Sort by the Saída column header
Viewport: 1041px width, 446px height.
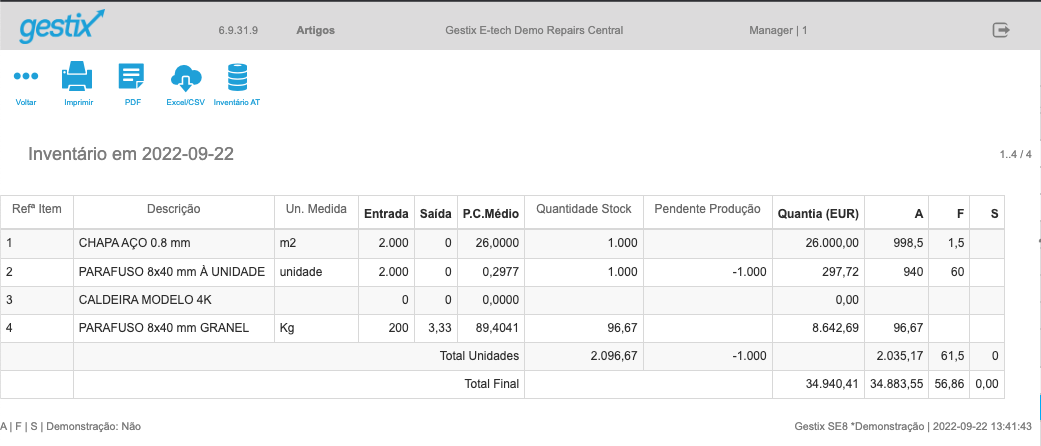click(x=436, y=214)
